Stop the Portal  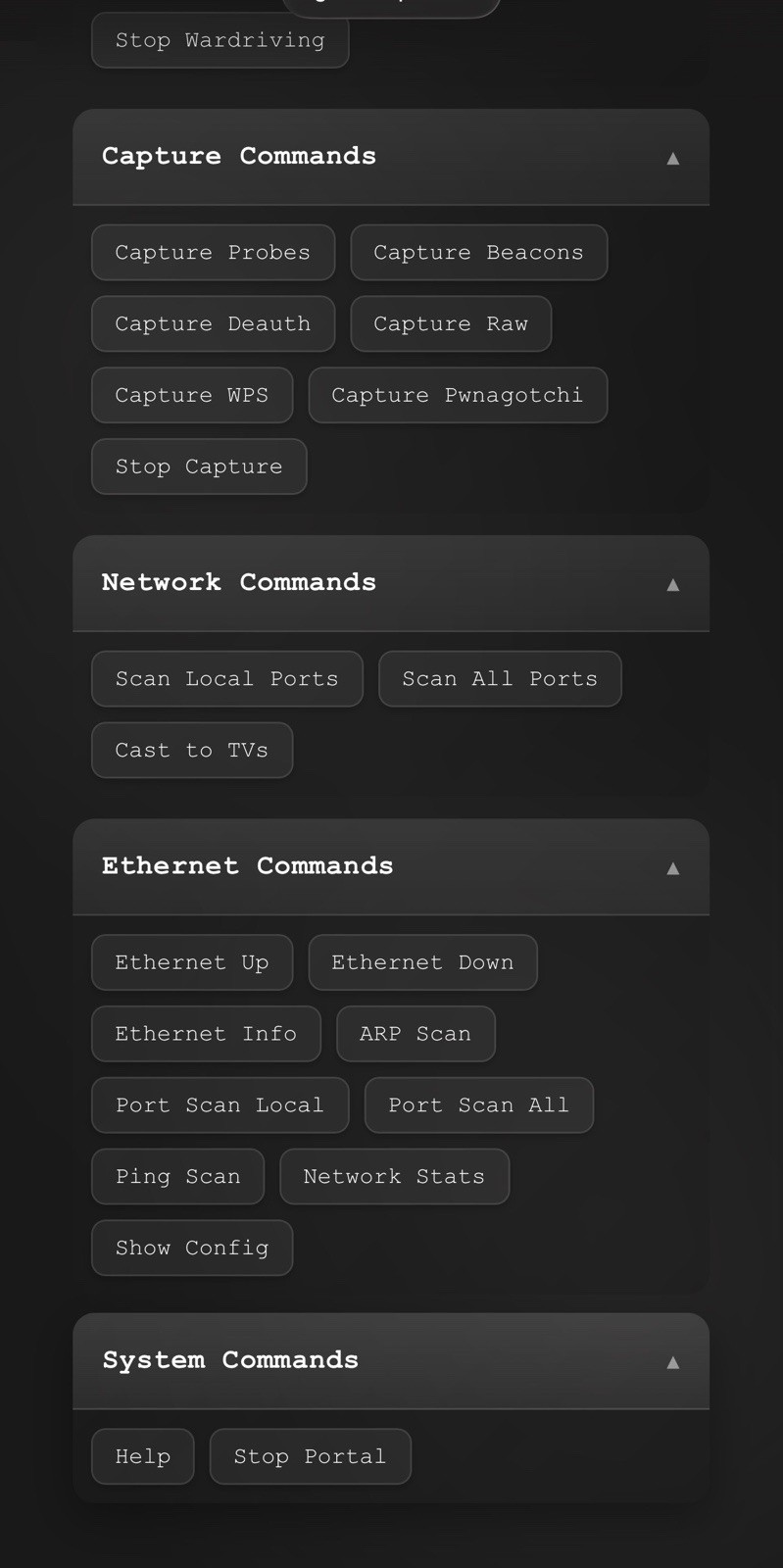(310, 1456)
